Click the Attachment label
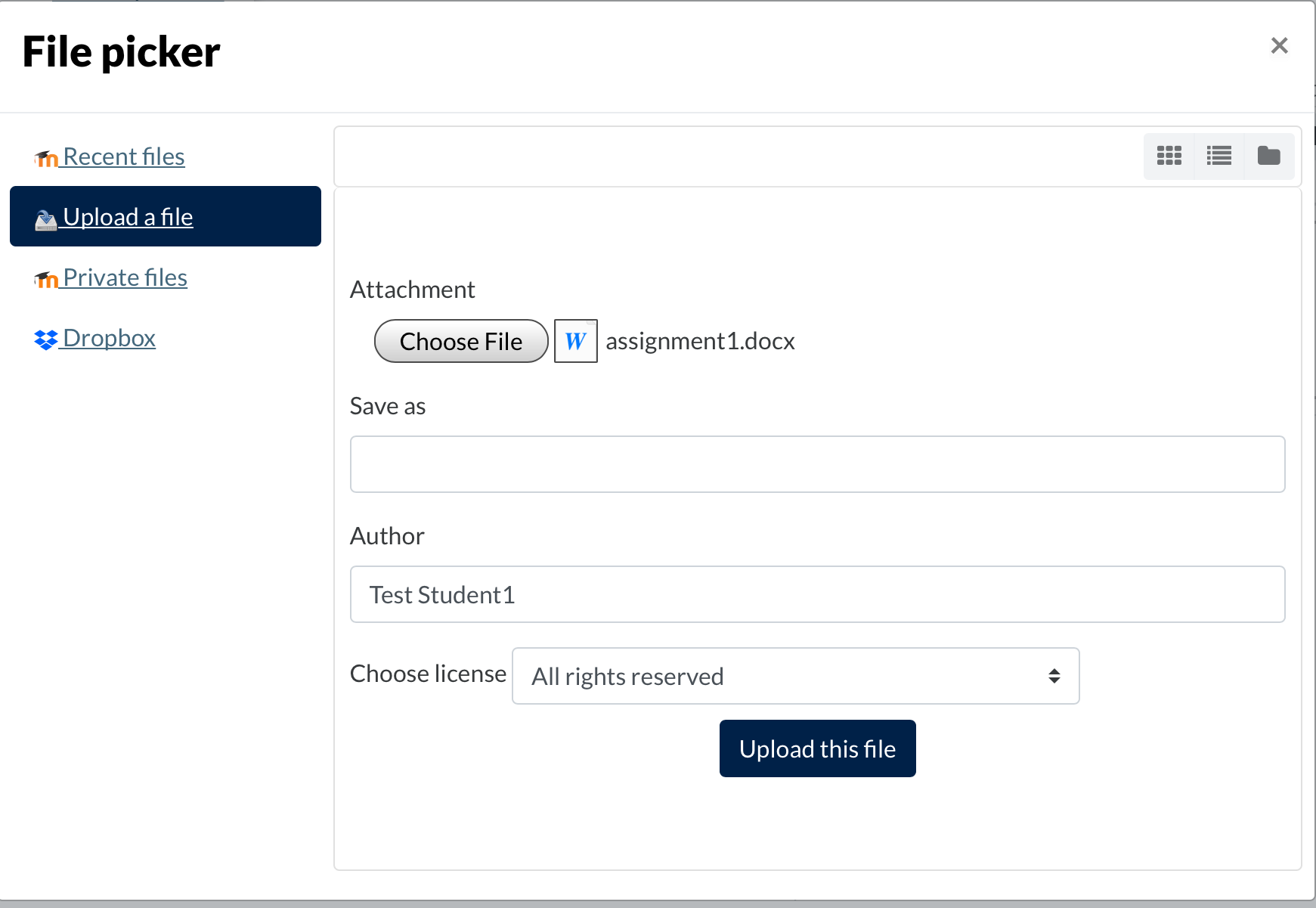This screenshot has width=1316, height=908. point(413,290)
